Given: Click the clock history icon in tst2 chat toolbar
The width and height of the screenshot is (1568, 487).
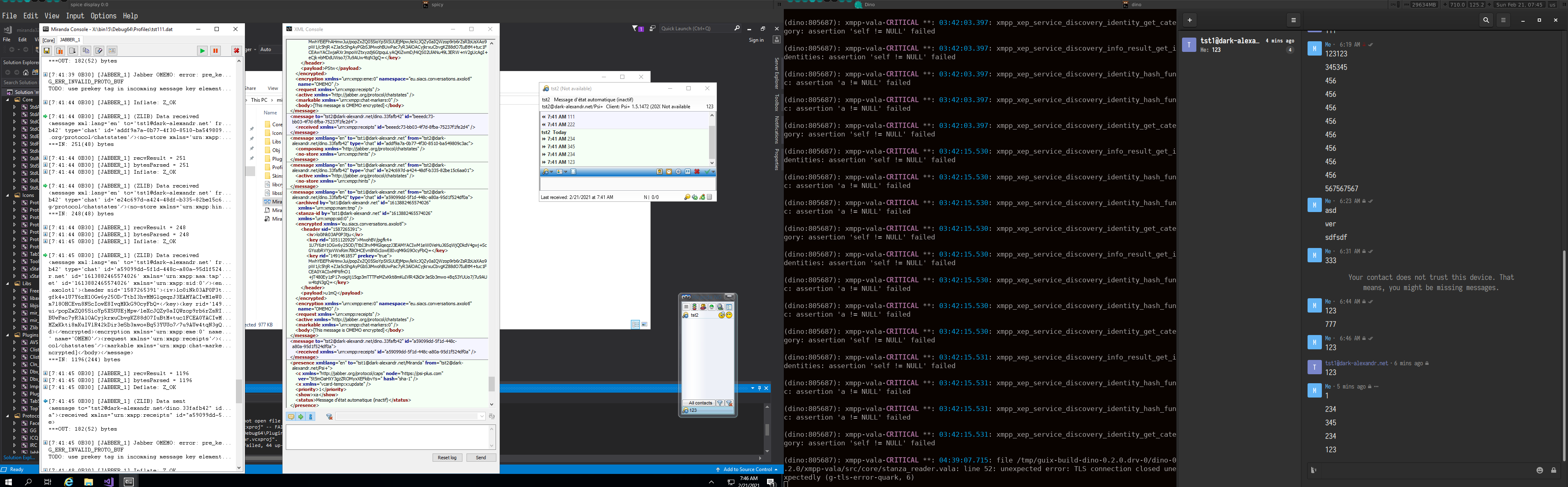Looking at the screenshot, I should (669, 172).
